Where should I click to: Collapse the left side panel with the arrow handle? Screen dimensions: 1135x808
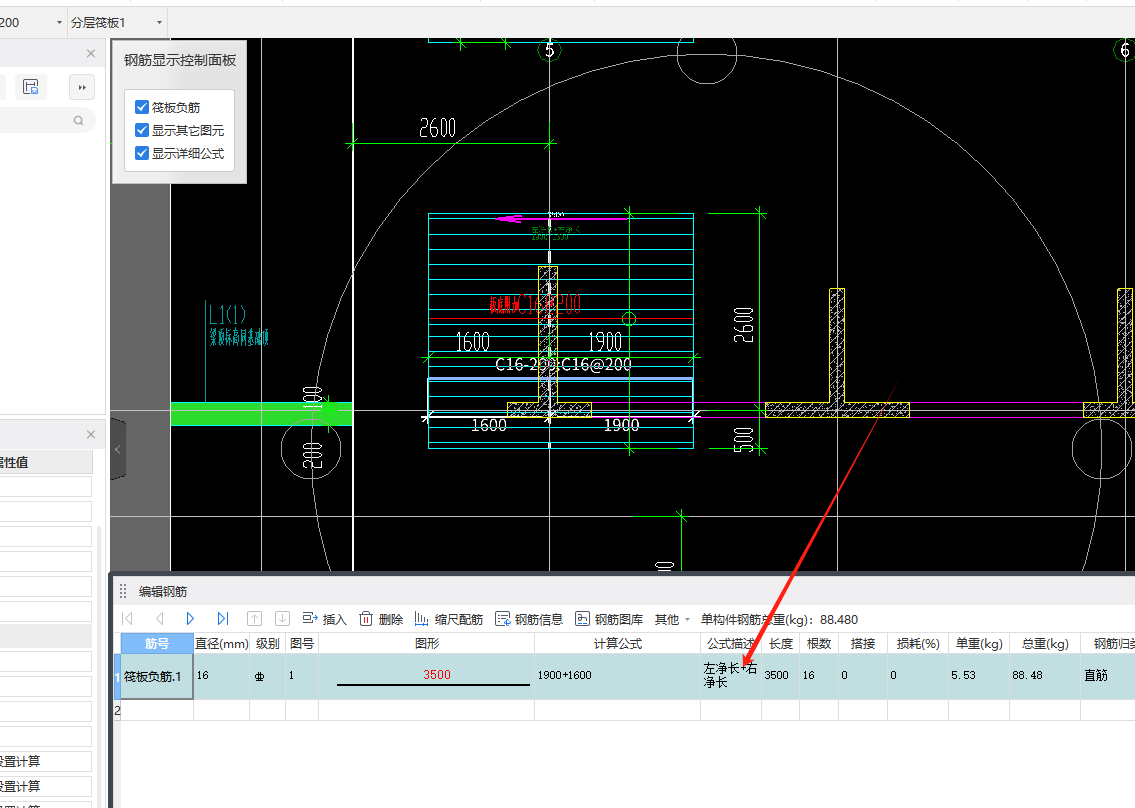pyautogui.click(x=118, y=449)
